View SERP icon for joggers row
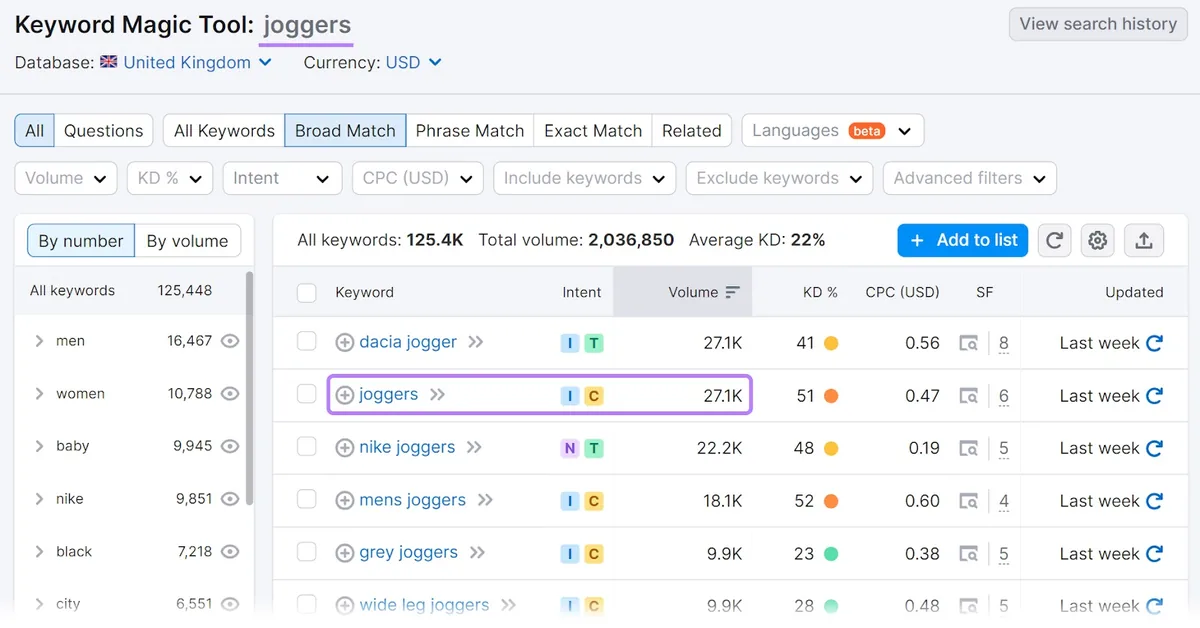The height and width of the screenshot is (628, 1200). 968,396
